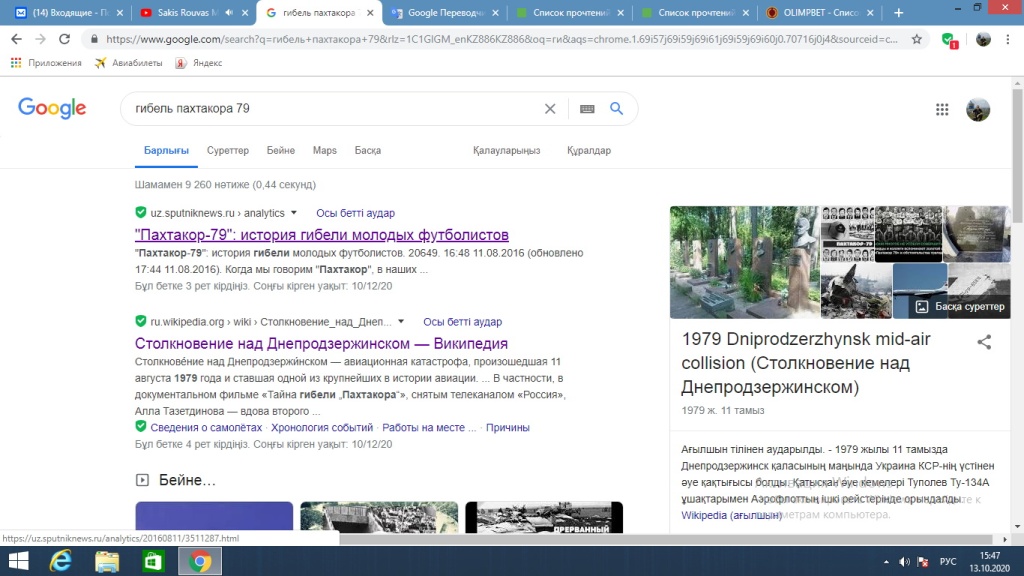Open the Яндекс bookmark
This screenshot has height=576, width=1024.
(x=199, y=63)
